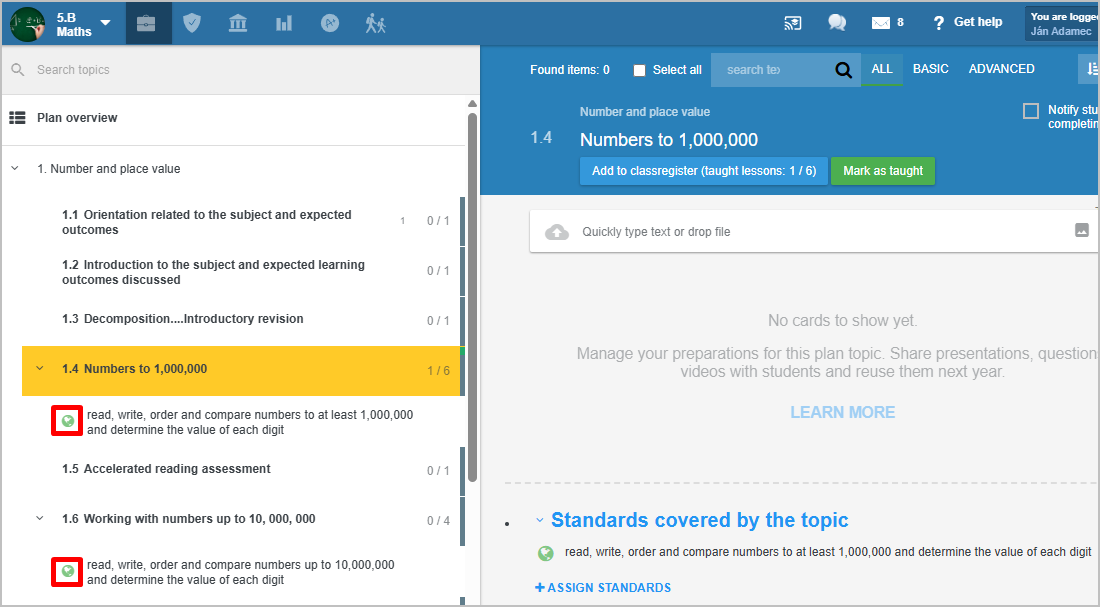Click the A+ grades icon
The height and width of the screenshot is (607, 1100).
click(x=330, y=23)
